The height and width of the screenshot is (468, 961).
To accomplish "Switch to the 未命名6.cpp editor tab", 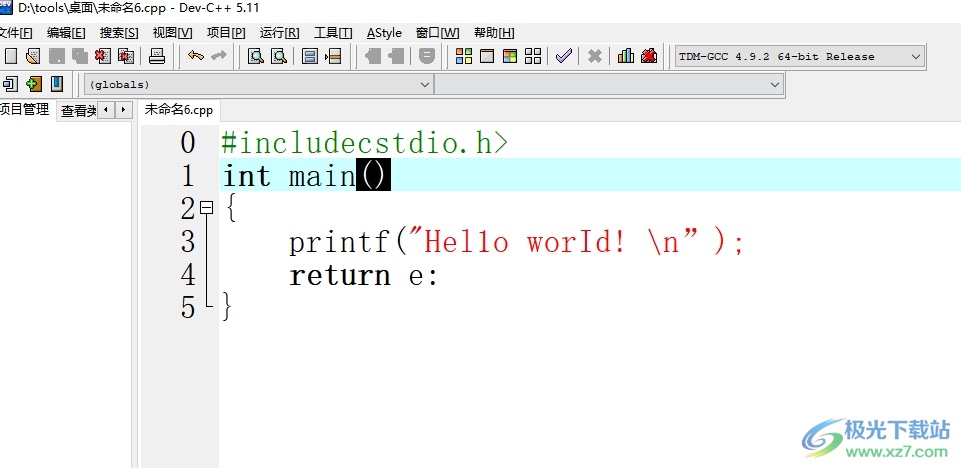I will [x=179, y=110].
